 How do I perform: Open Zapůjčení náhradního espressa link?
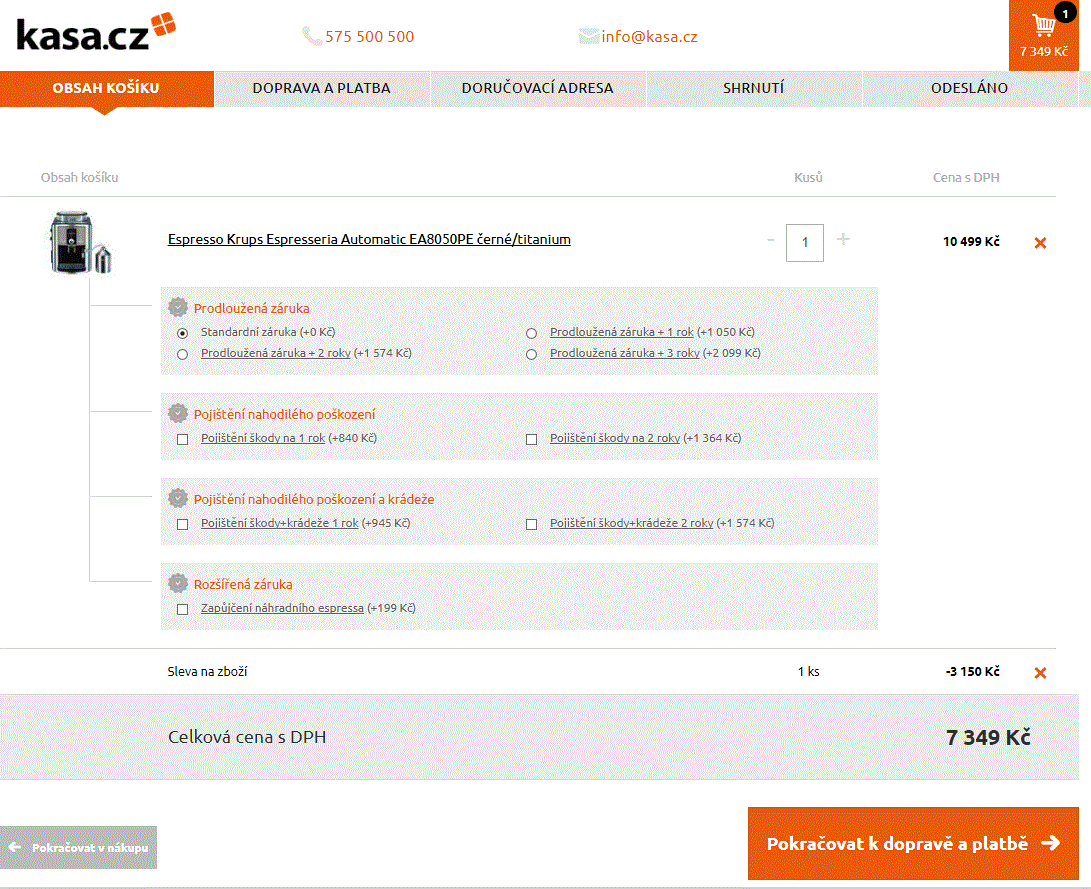click(282, 608)
